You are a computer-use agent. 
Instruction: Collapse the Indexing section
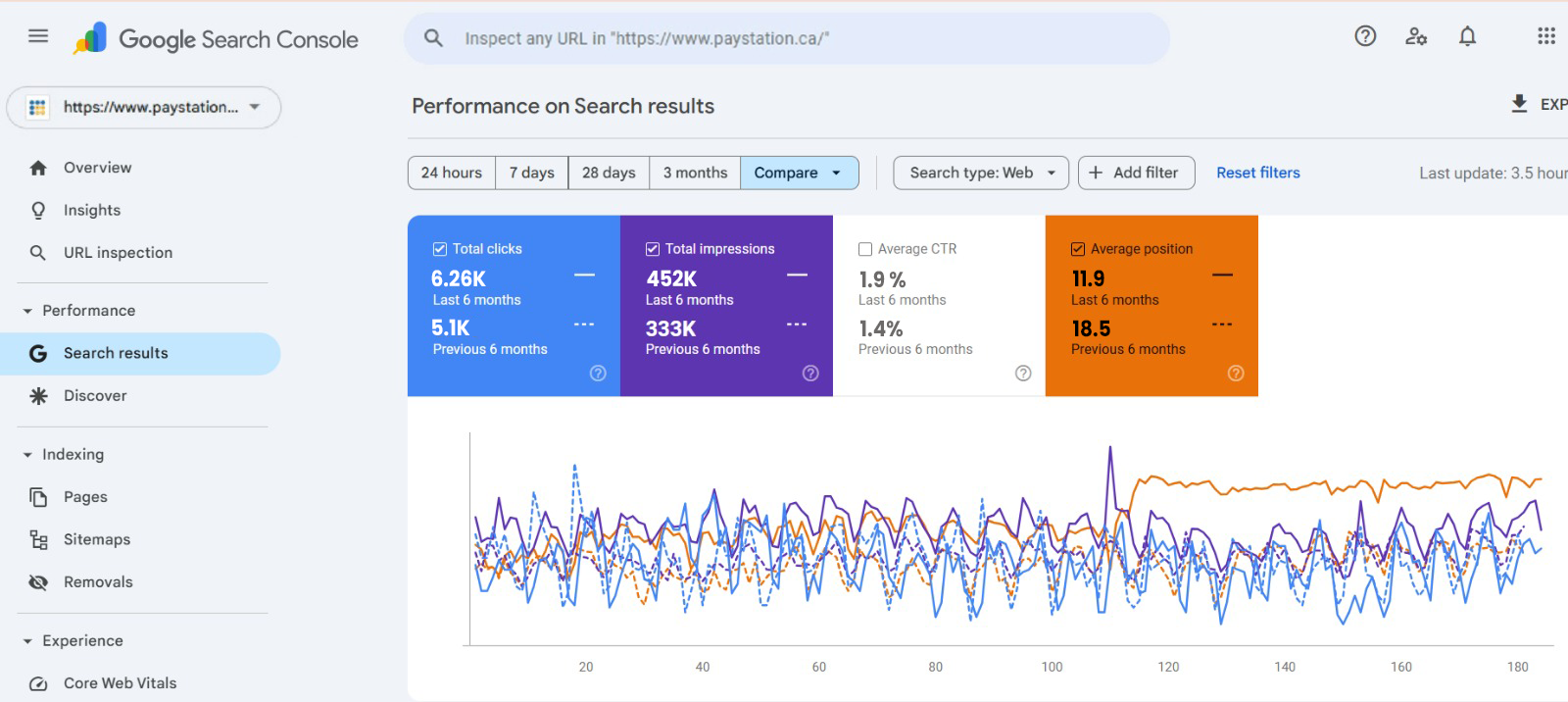click(27, 455)
